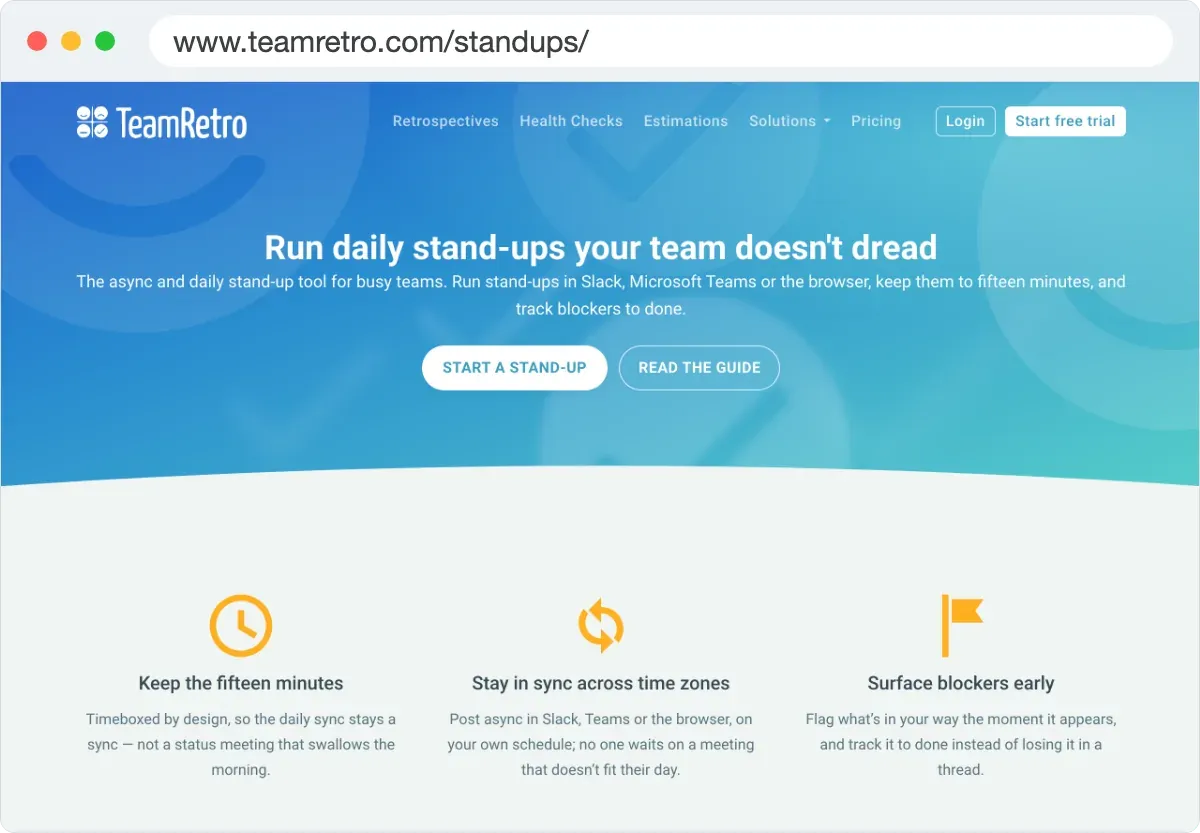Click the orange sync arrows icon
Screen dimensions: 1200x833
coord(601,625)
